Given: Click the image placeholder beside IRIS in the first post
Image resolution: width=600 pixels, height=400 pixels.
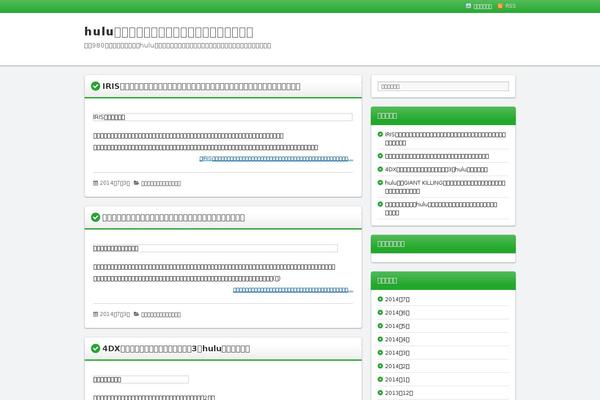Looking at the screenshot, I should pos(223,117).
